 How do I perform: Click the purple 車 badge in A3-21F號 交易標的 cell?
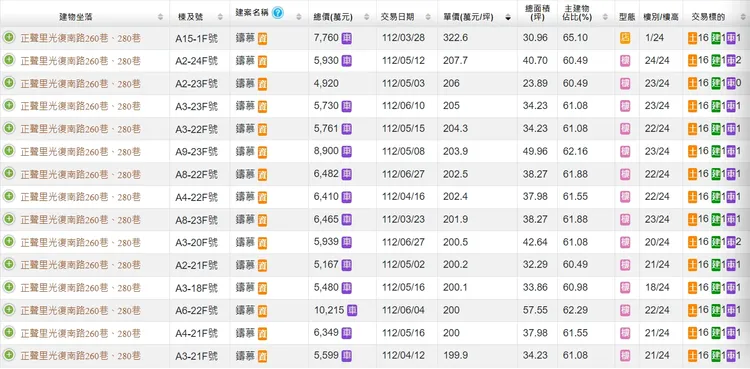pyautogui.click(x=730, y=356)
